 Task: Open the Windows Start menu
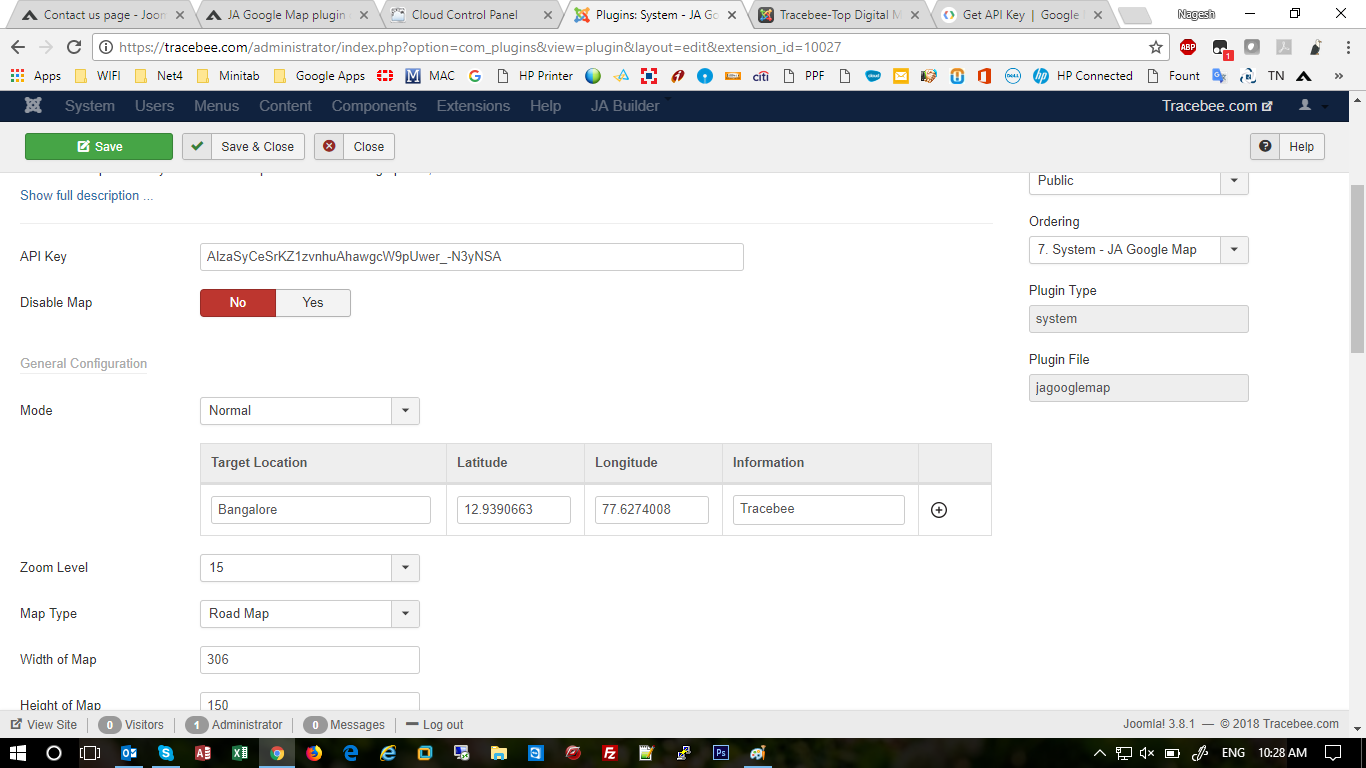click(x=19, y=753)
